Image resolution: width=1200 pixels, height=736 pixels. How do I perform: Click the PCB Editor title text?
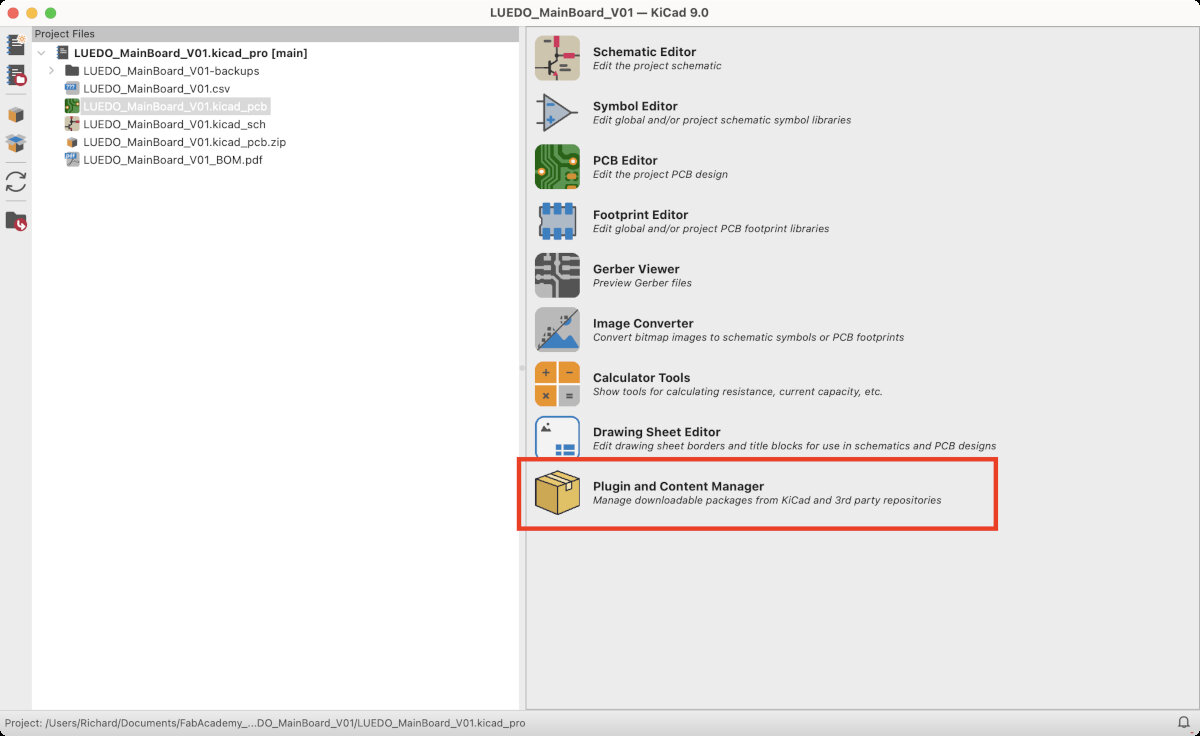click(x=625, y=160)
